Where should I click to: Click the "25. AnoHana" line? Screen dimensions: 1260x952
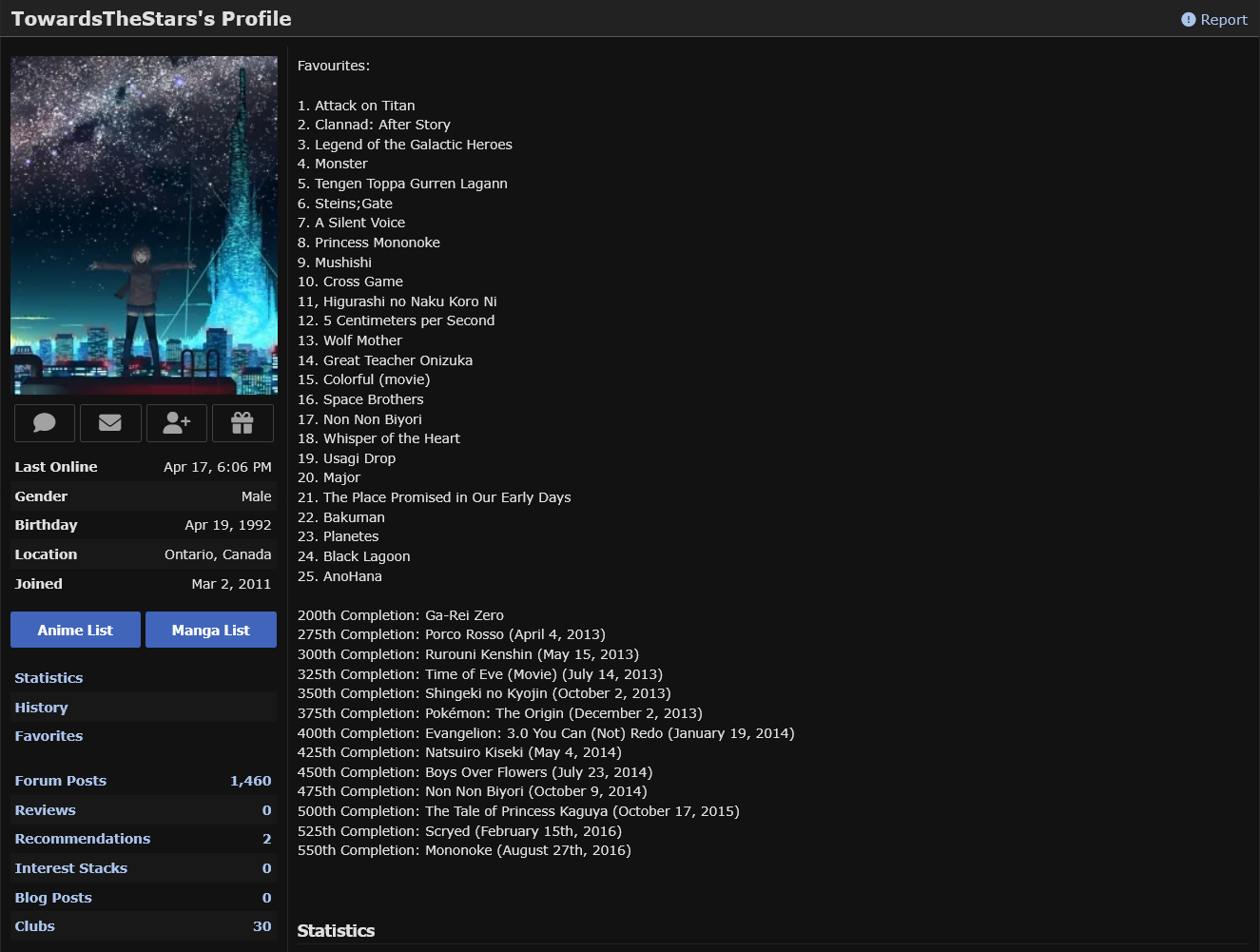pos(339,576)
